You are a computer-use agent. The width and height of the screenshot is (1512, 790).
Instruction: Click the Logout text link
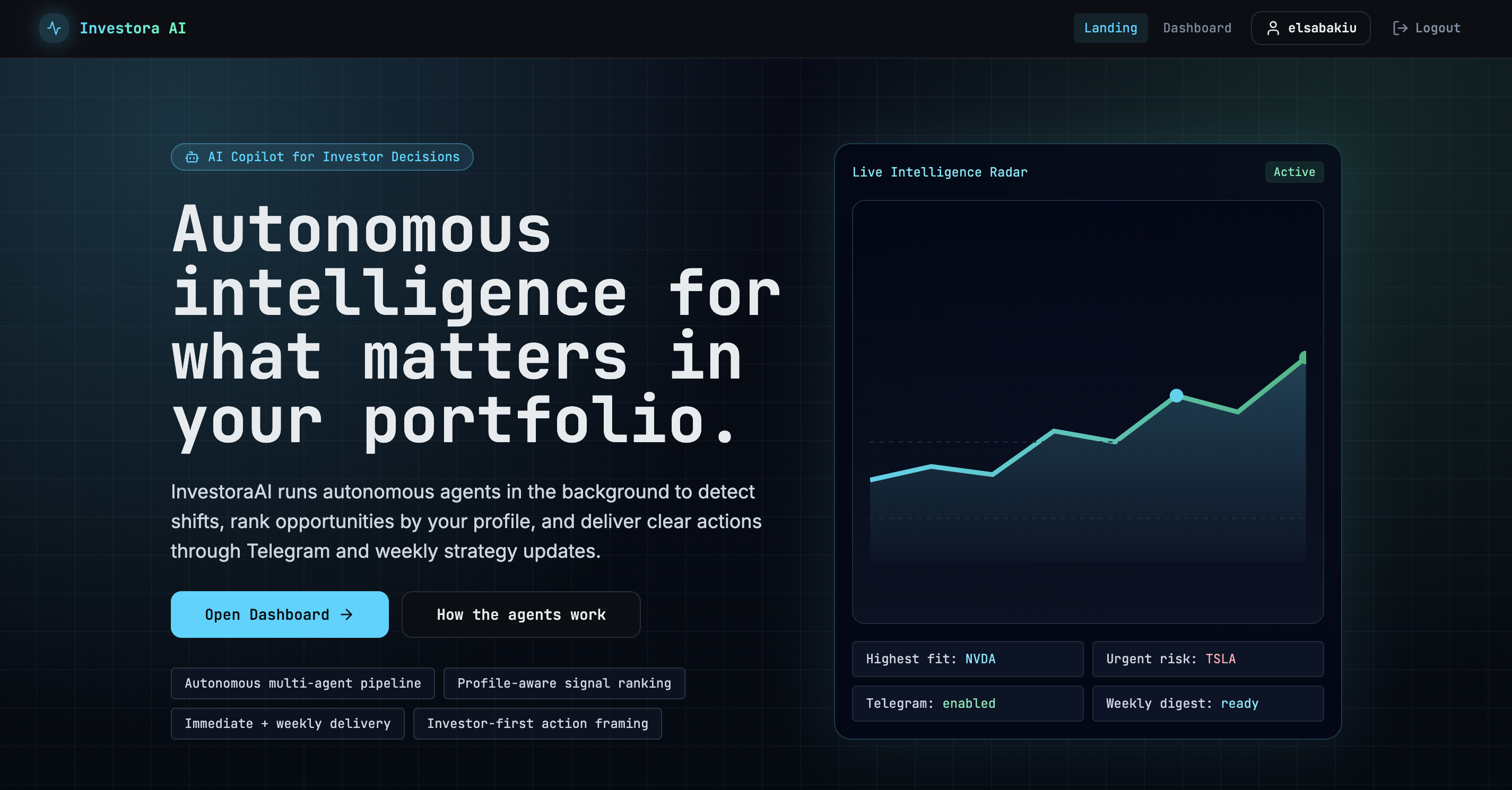pyautogui.click(x=1437, y=28)
